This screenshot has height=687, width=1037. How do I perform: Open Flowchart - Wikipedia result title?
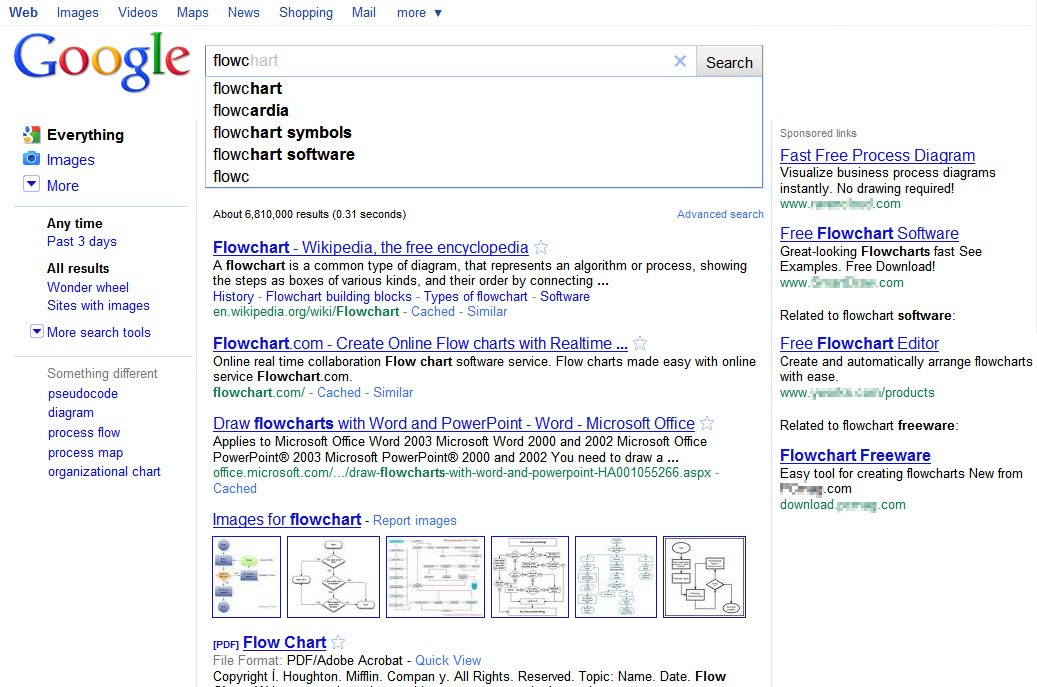[x=370, y=247]
